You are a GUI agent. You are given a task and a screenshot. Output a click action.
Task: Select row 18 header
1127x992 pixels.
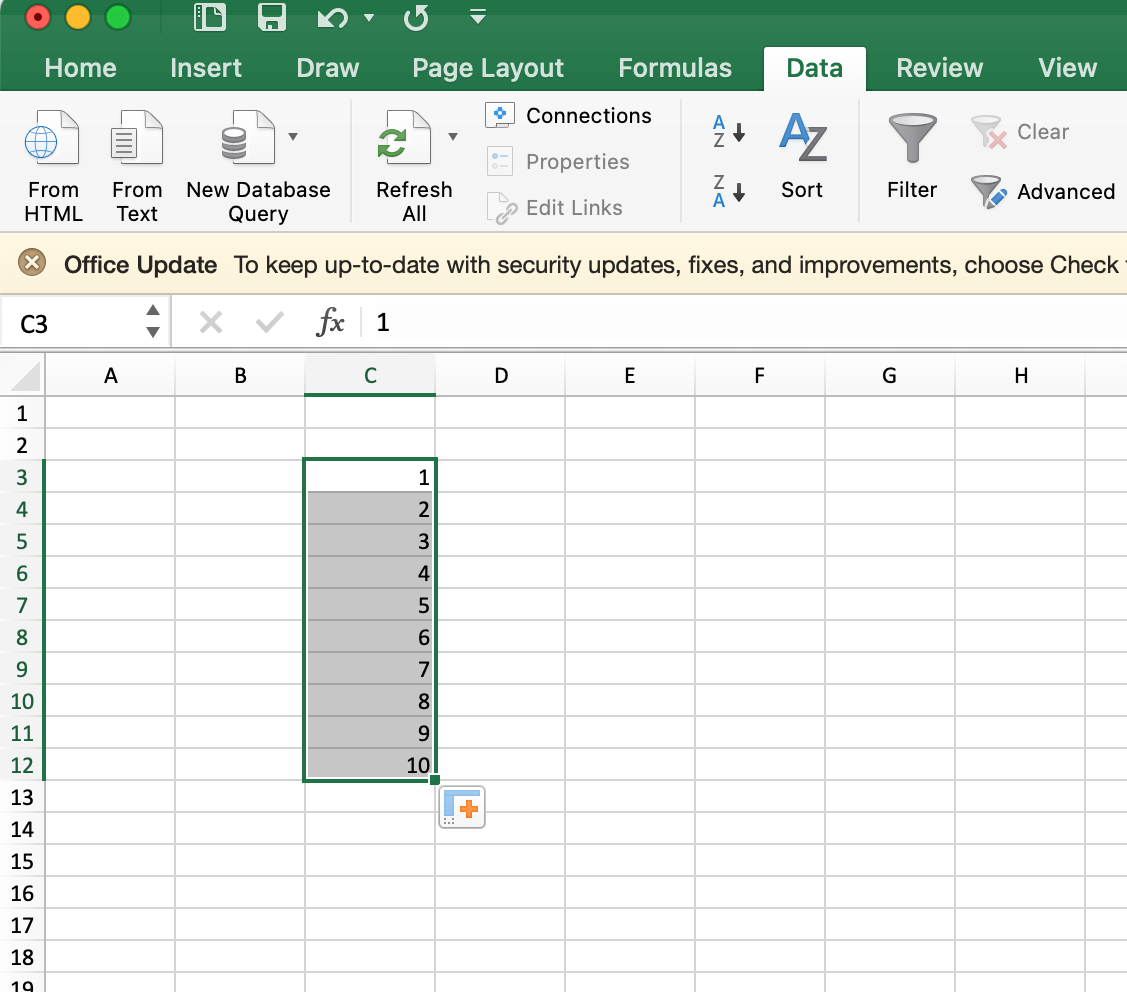22,957
